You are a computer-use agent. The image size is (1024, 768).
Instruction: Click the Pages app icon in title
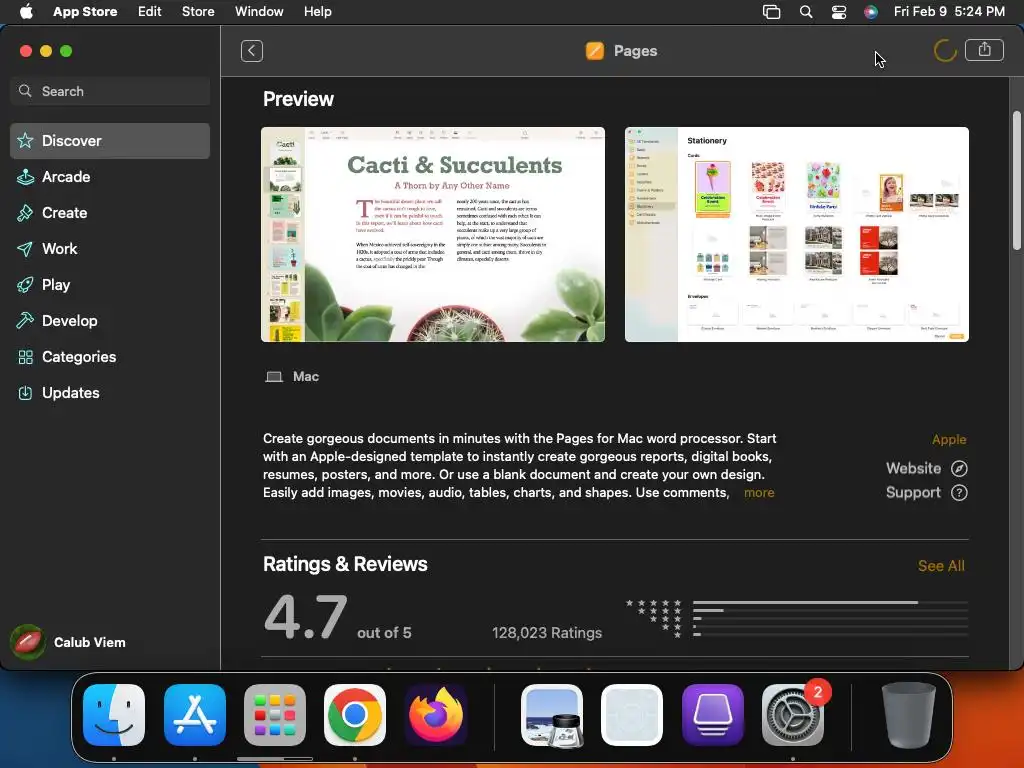(594, 51)
